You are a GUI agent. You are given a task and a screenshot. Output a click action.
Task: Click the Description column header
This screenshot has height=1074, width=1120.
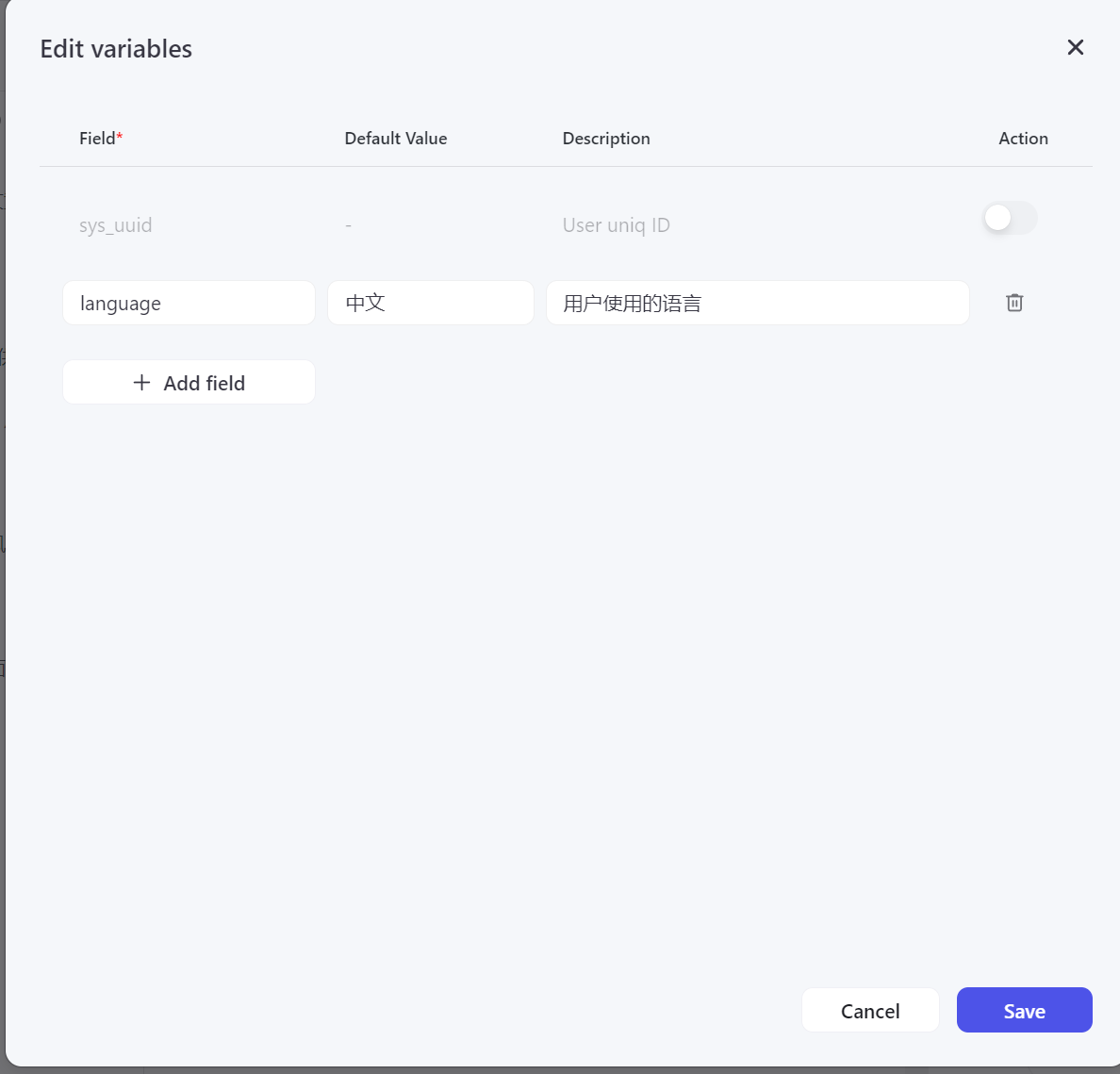[x=605, y=139]
